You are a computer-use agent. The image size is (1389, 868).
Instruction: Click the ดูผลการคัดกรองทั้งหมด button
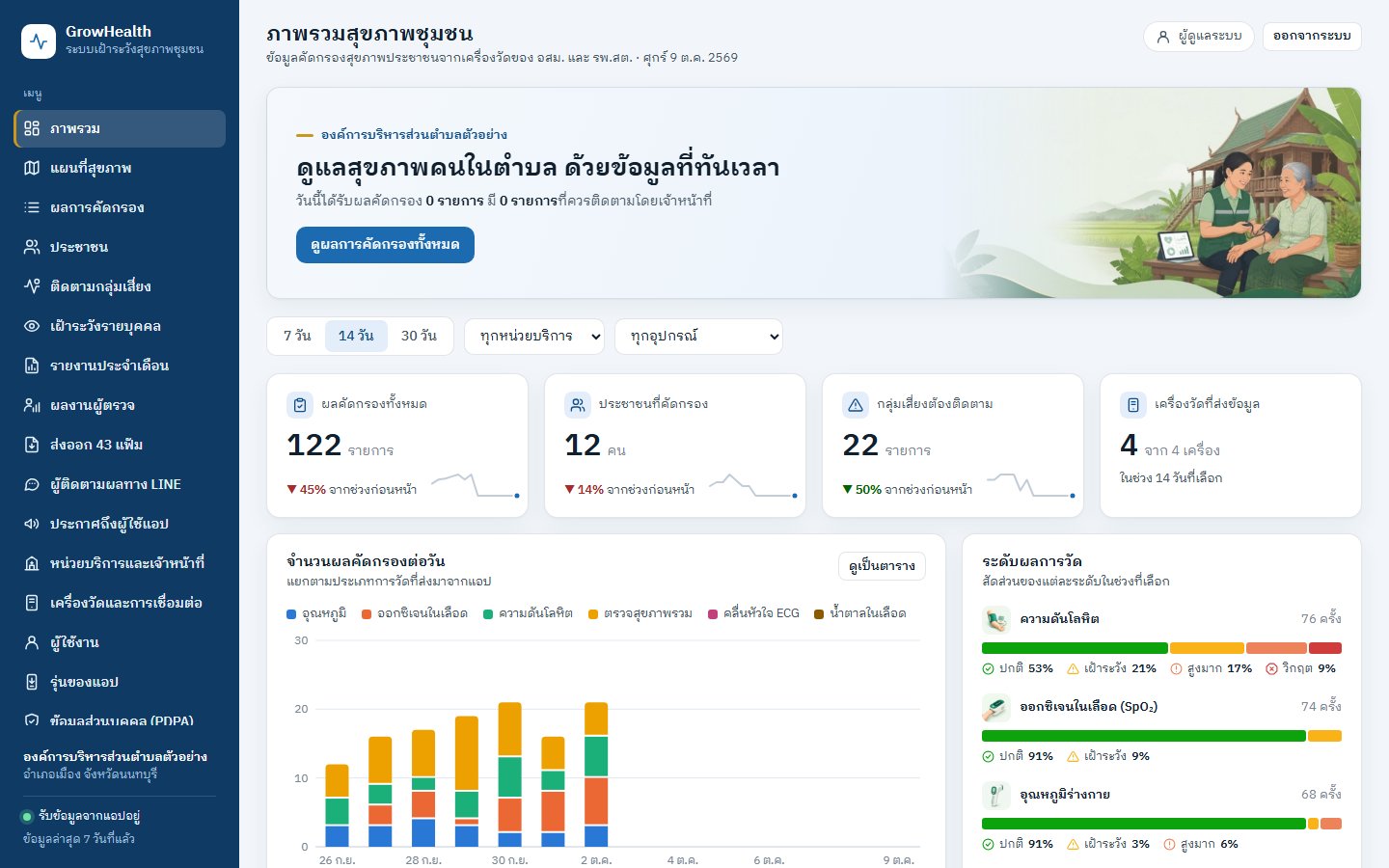tap(385, 245)
